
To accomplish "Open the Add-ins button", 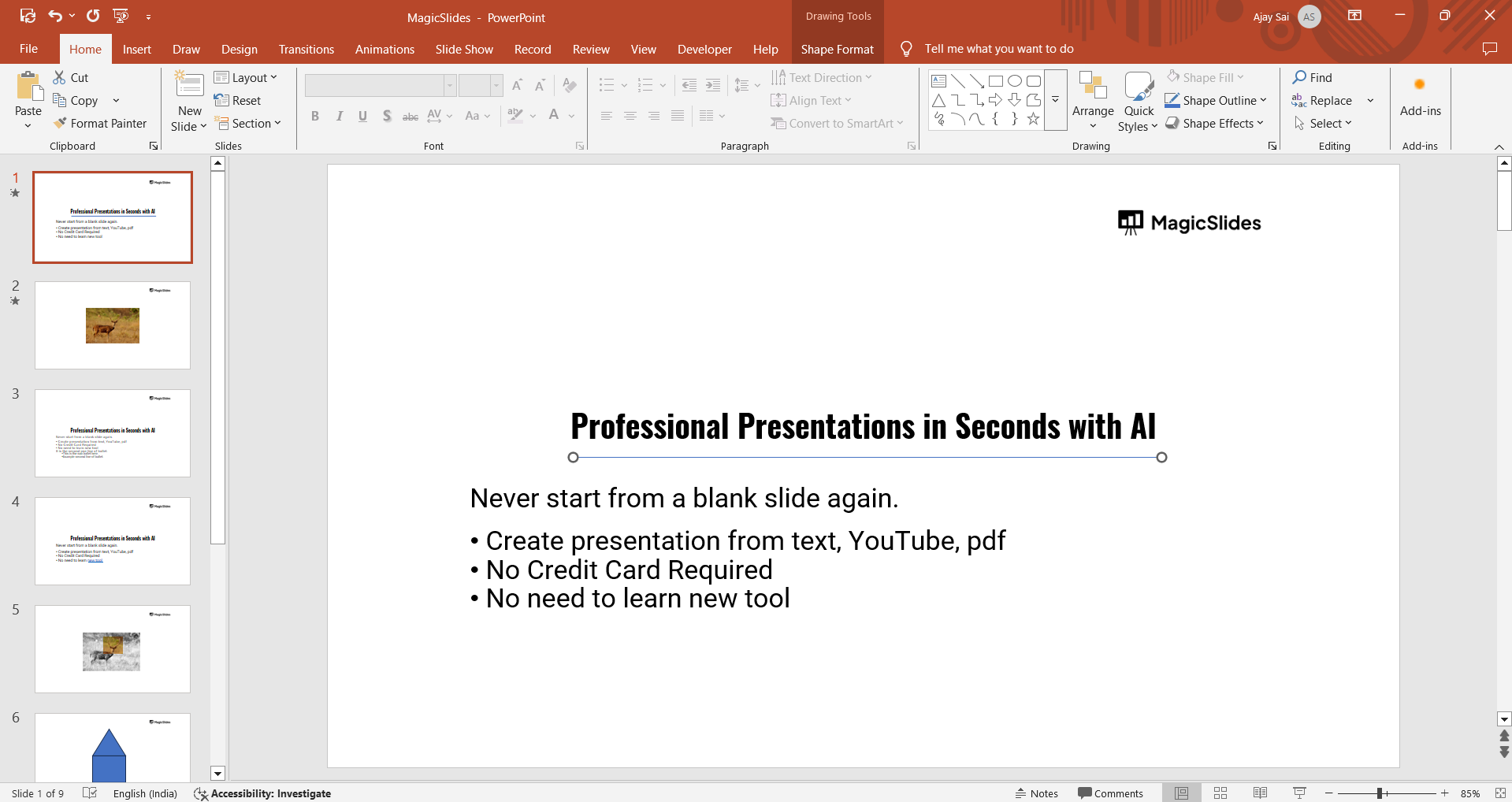I will coord(1420,98).
